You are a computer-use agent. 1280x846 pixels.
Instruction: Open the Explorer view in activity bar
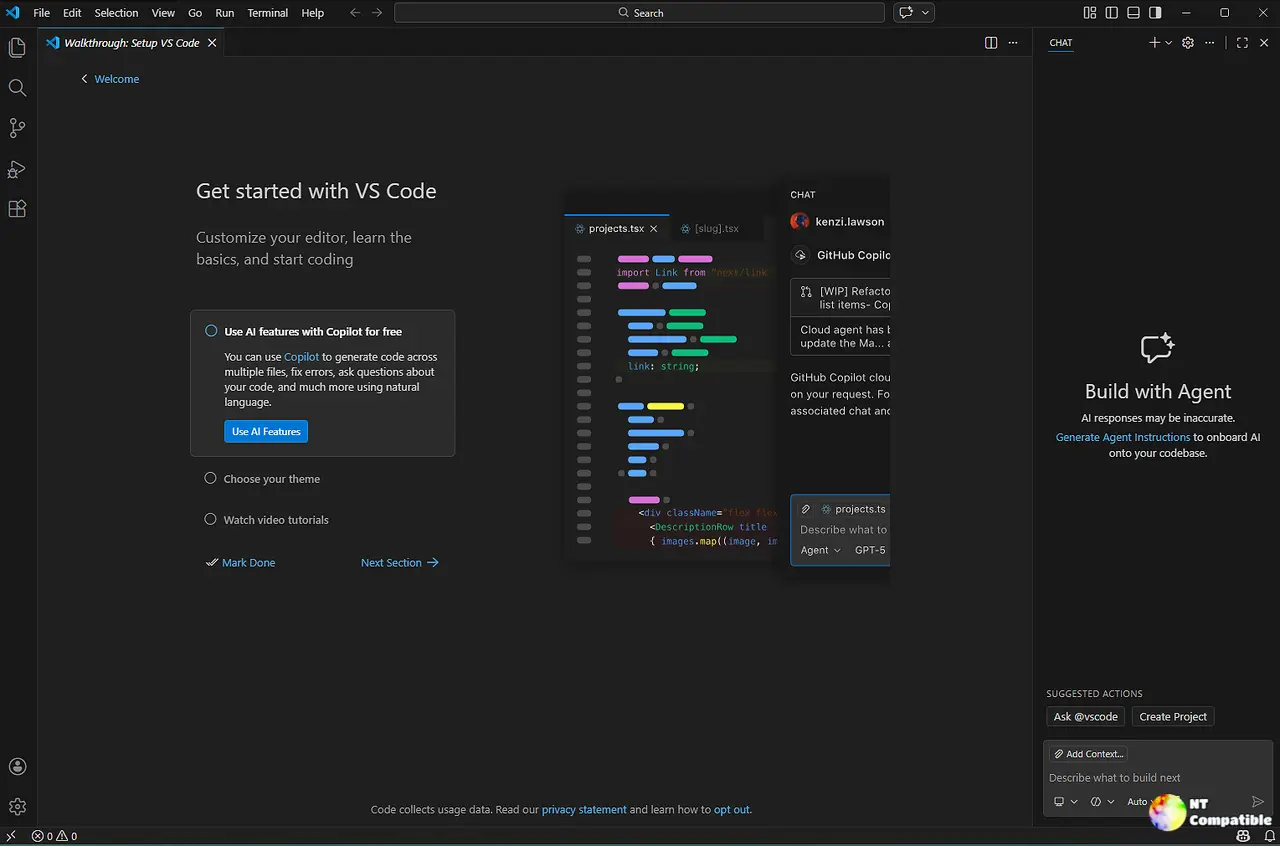(x=17, y=48)
